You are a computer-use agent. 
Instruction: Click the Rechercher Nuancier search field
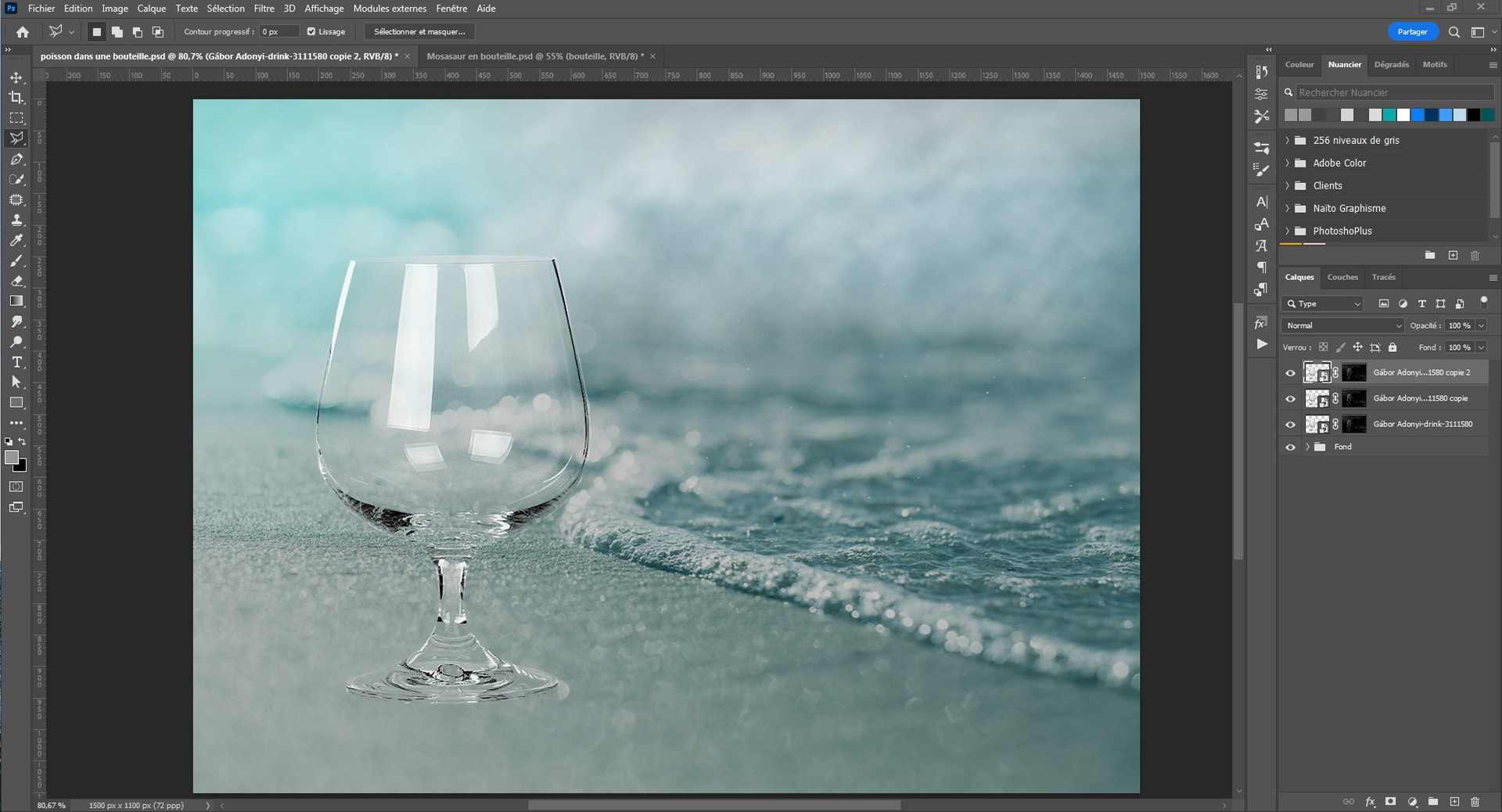click(1395, 92)
